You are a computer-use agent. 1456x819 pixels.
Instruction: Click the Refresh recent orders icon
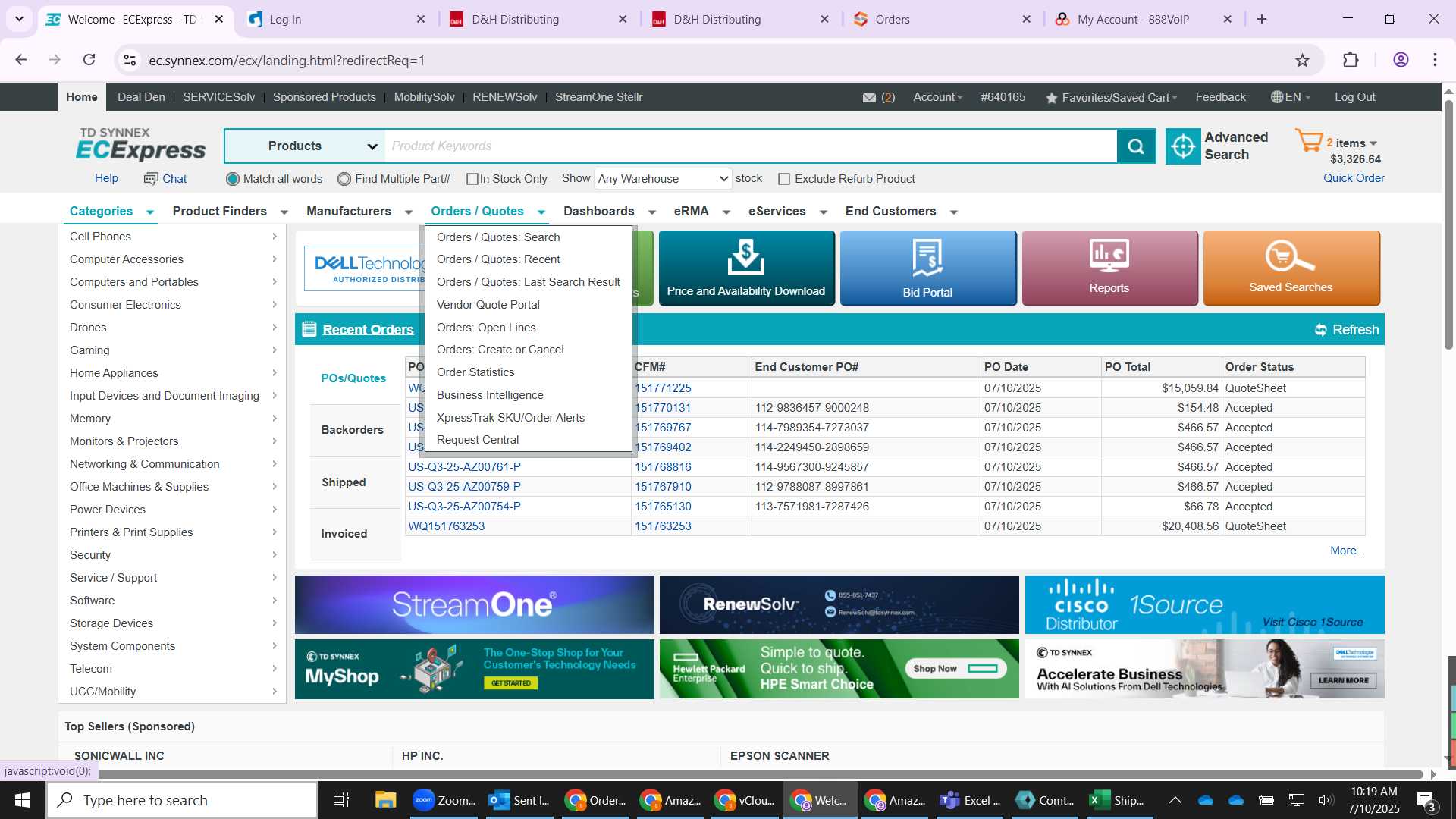click(x=1320, y=330)
